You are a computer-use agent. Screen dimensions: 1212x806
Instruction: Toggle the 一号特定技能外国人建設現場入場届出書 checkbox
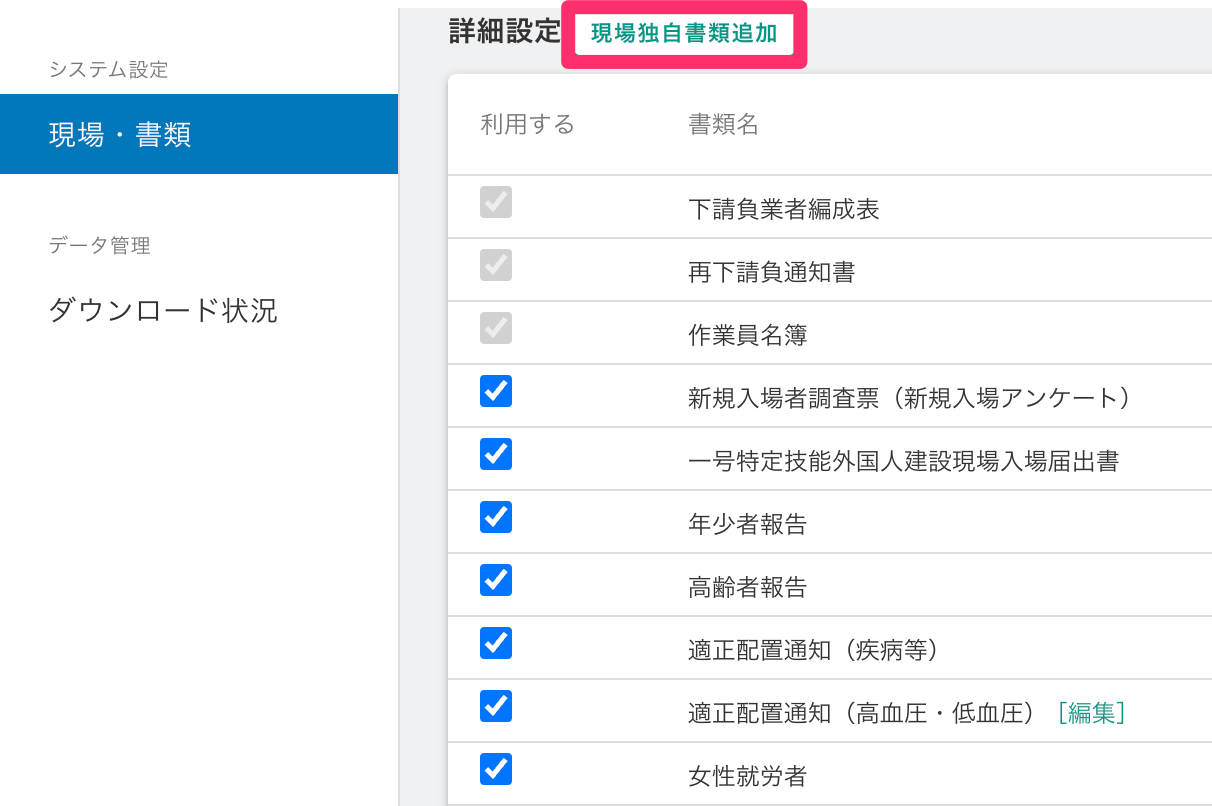click(x=496, y=454)
